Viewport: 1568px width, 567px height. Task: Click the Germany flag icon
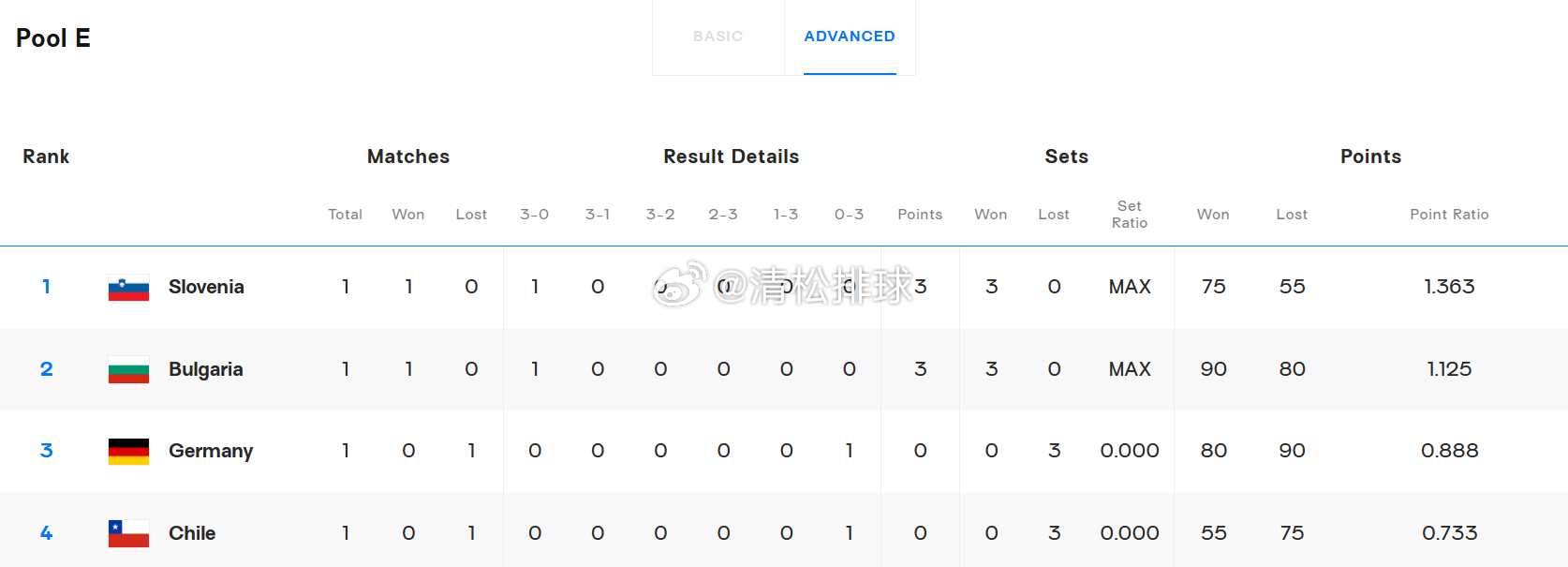[x=128, y=452]
